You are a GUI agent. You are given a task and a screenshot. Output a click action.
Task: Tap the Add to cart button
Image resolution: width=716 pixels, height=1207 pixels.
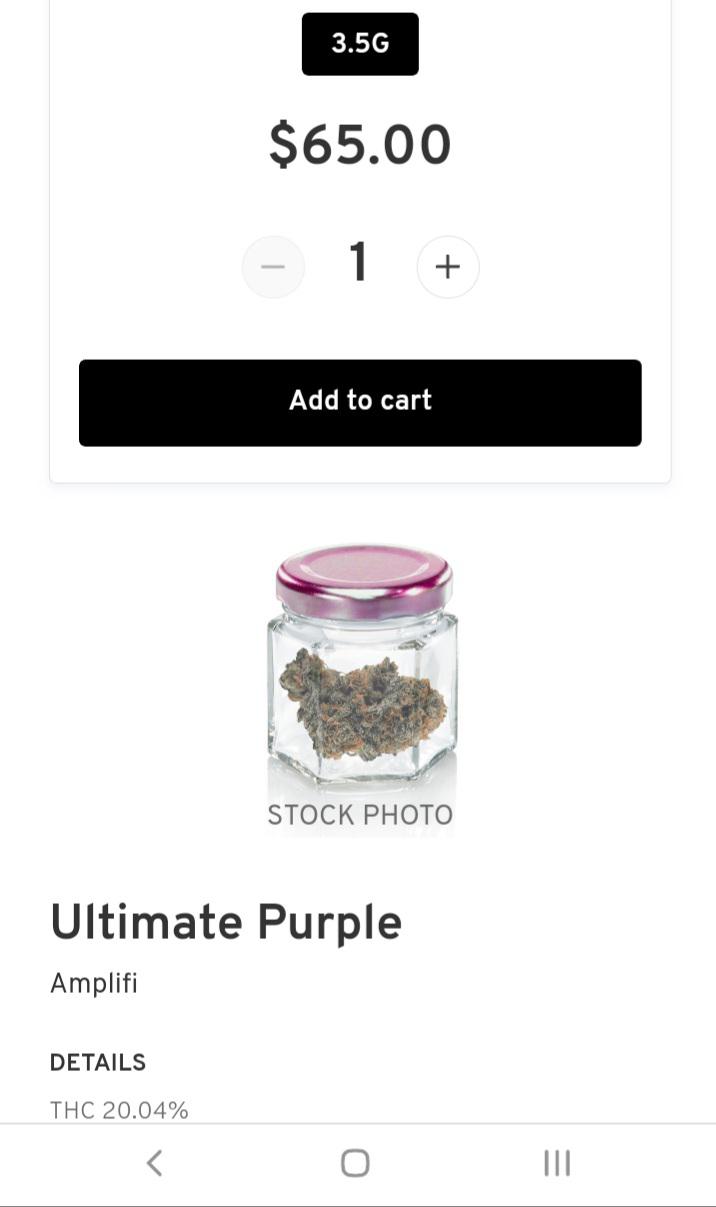[360, 402]
